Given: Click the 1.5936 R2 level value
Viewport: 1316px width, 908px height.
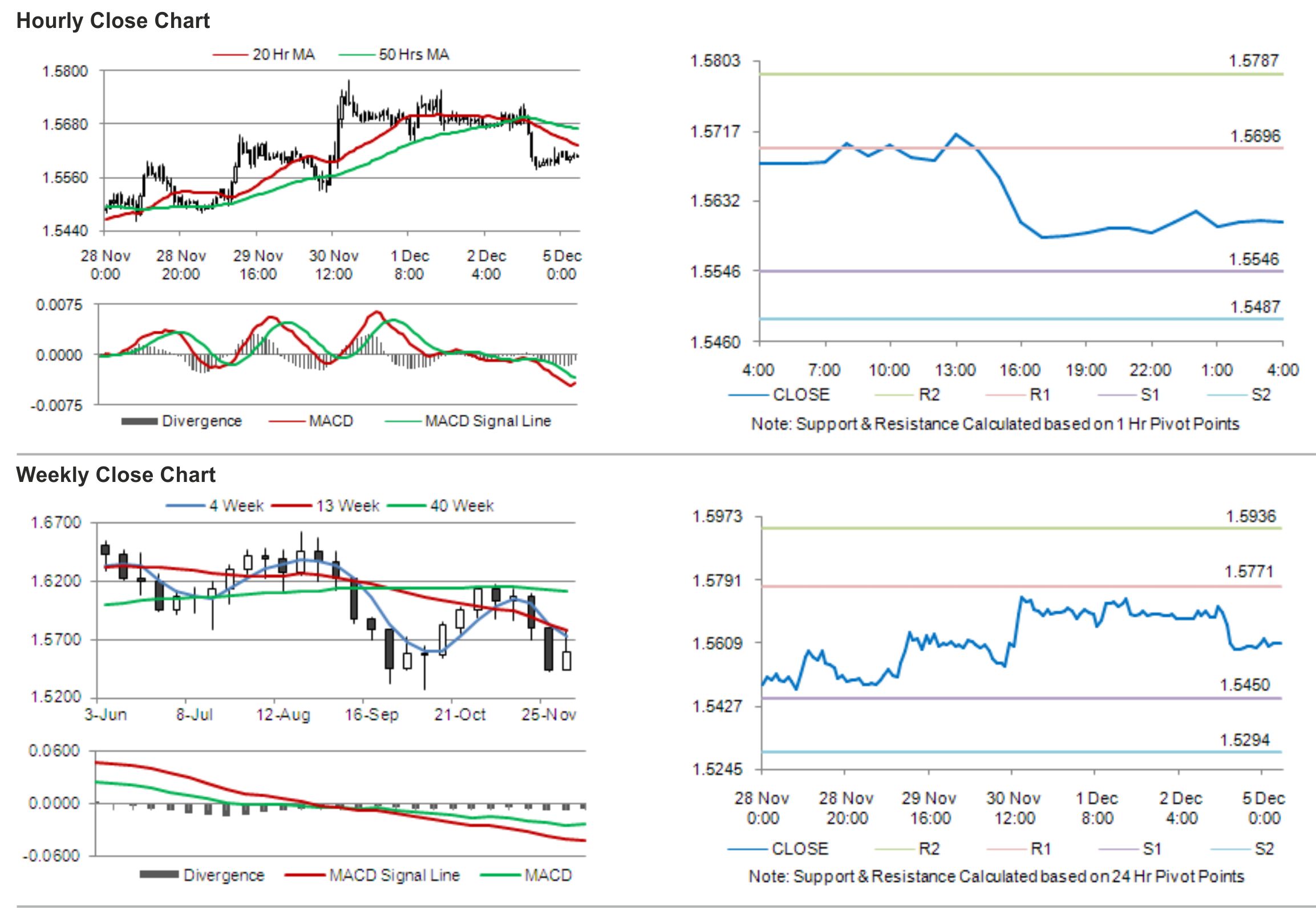Looking at the screenshot, I should [1250, 516].
